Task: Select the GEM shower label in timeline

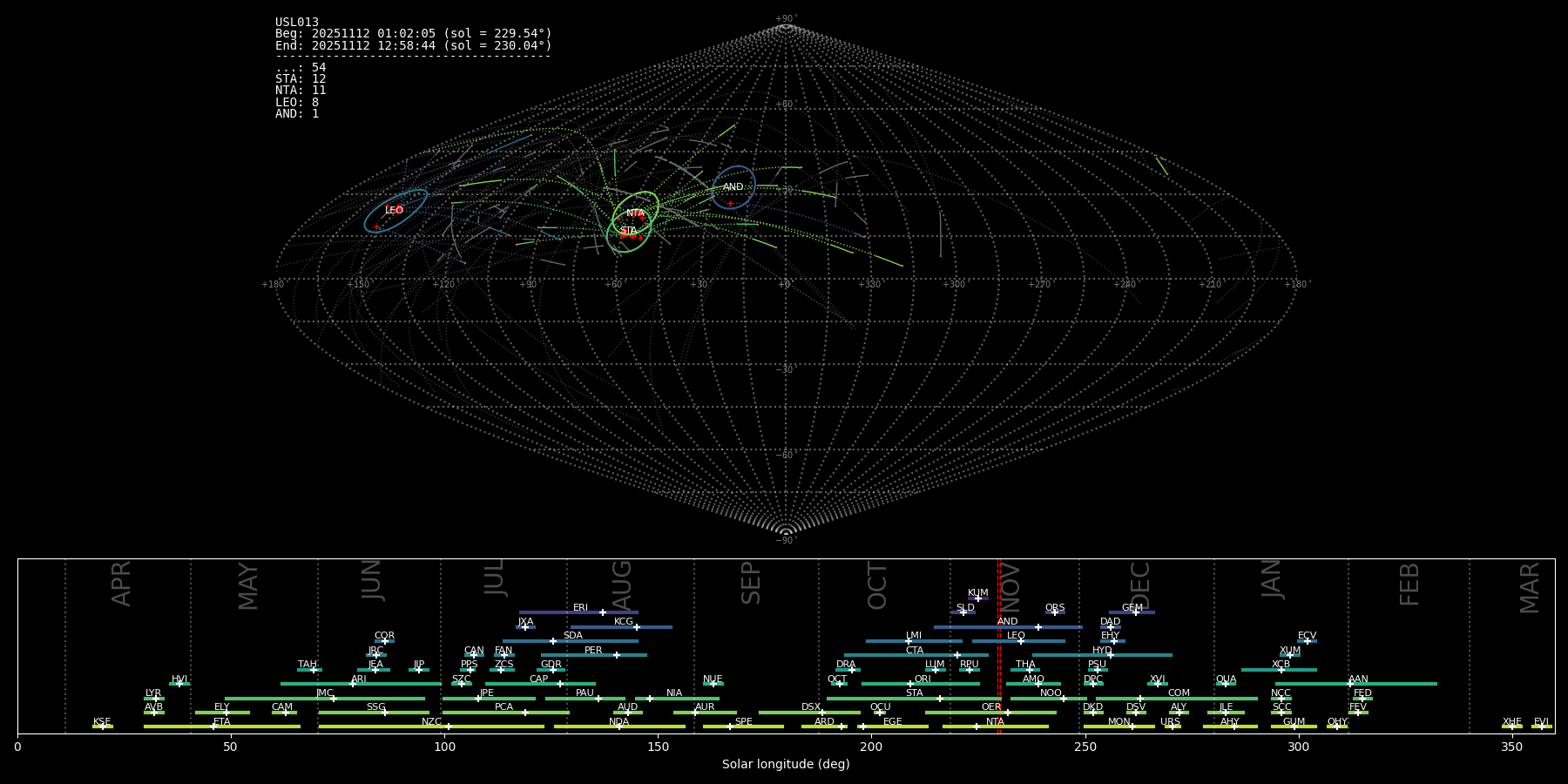Action: pos(1132,608)
